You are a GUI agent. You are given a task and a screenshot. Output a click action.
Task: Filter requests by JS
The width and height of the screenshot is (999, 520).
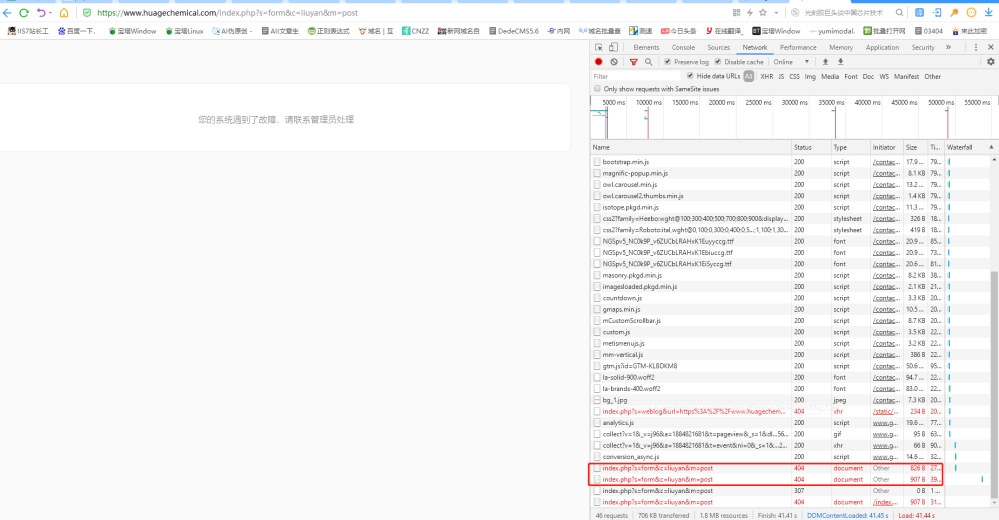(x=781, y=76)
